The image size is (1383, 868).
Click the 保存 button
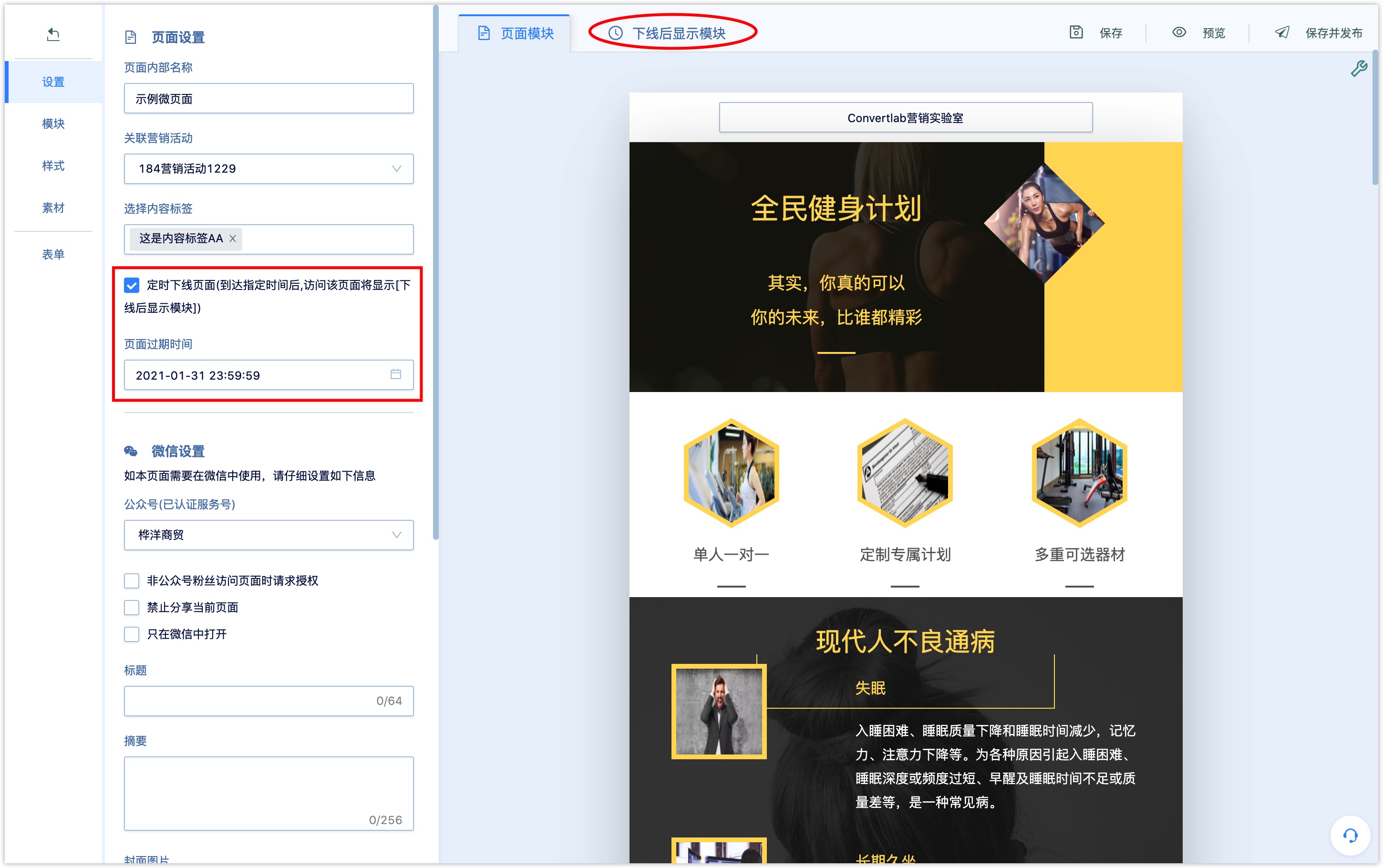point(1095,33)
